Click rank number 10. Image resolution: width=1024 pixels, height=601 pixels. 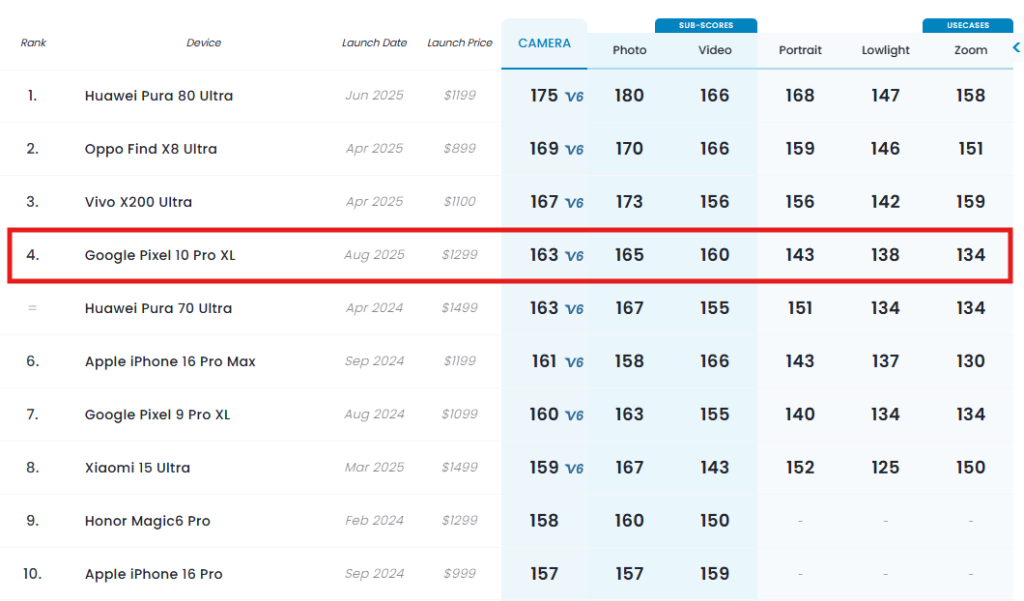(x=32, y=574)
